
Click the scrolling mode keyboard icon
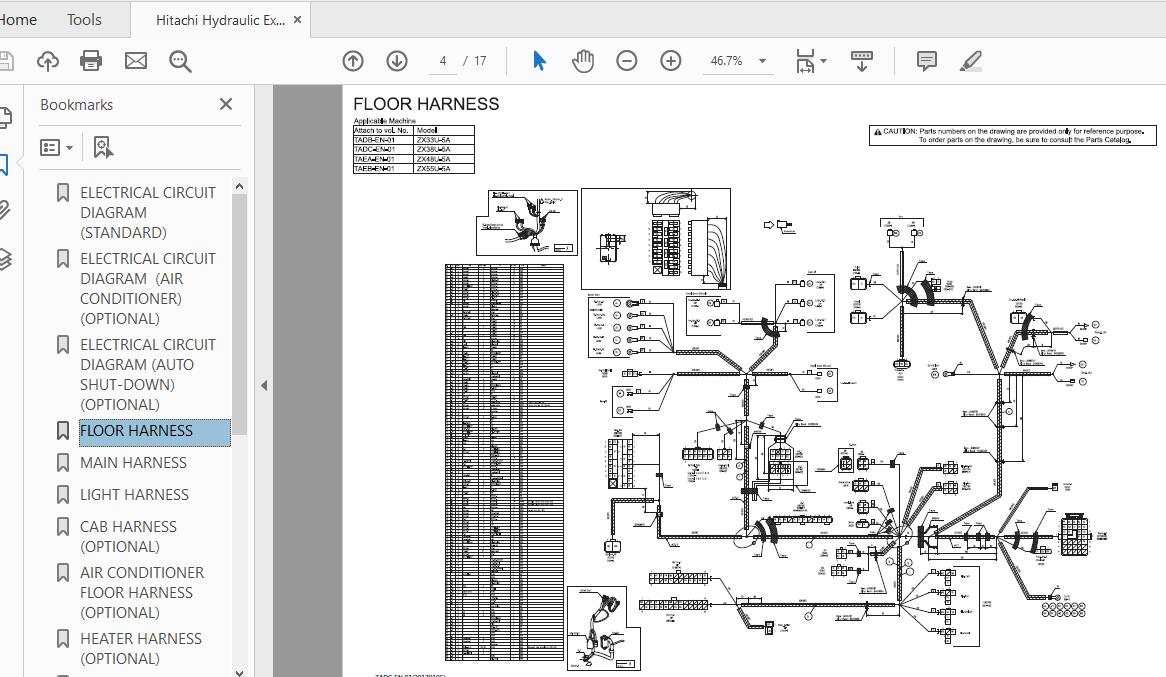861,61
